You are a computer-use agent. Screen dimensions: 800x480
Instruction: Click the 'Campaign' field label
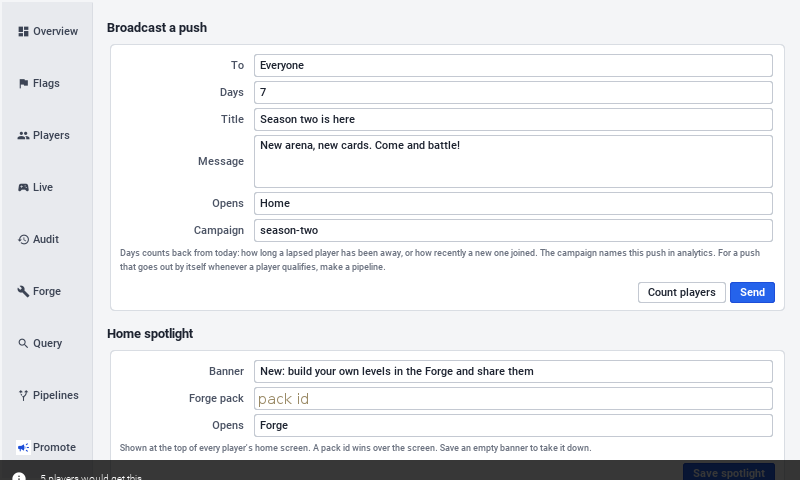(219, 231)
